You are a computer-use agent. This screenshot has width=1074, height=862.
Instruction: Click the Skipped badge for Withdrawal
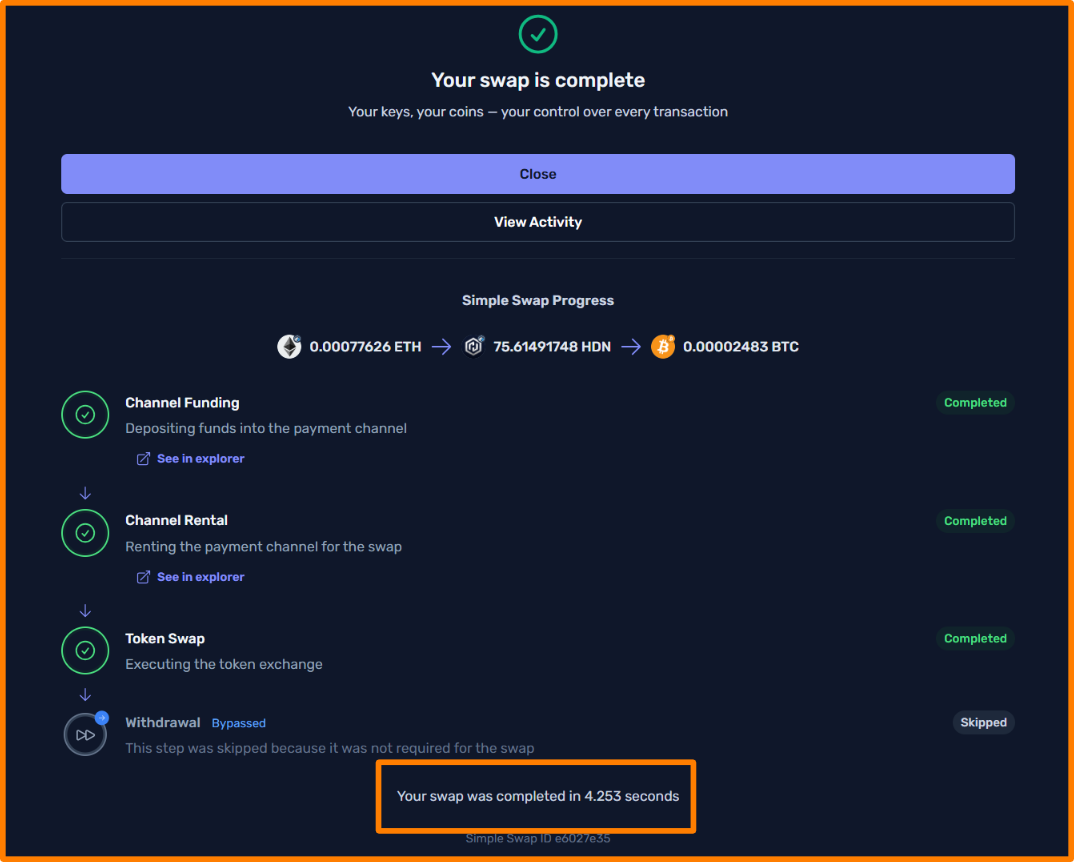pos(983,722)
